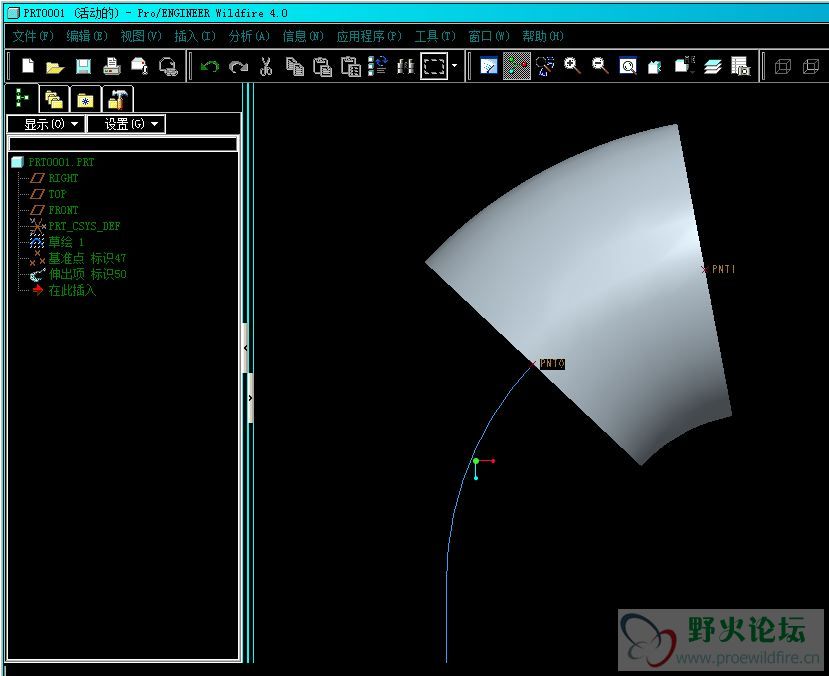Toggle the spin center icon
Viewport: 829px width, 676px height.
(x=517, y=66)
